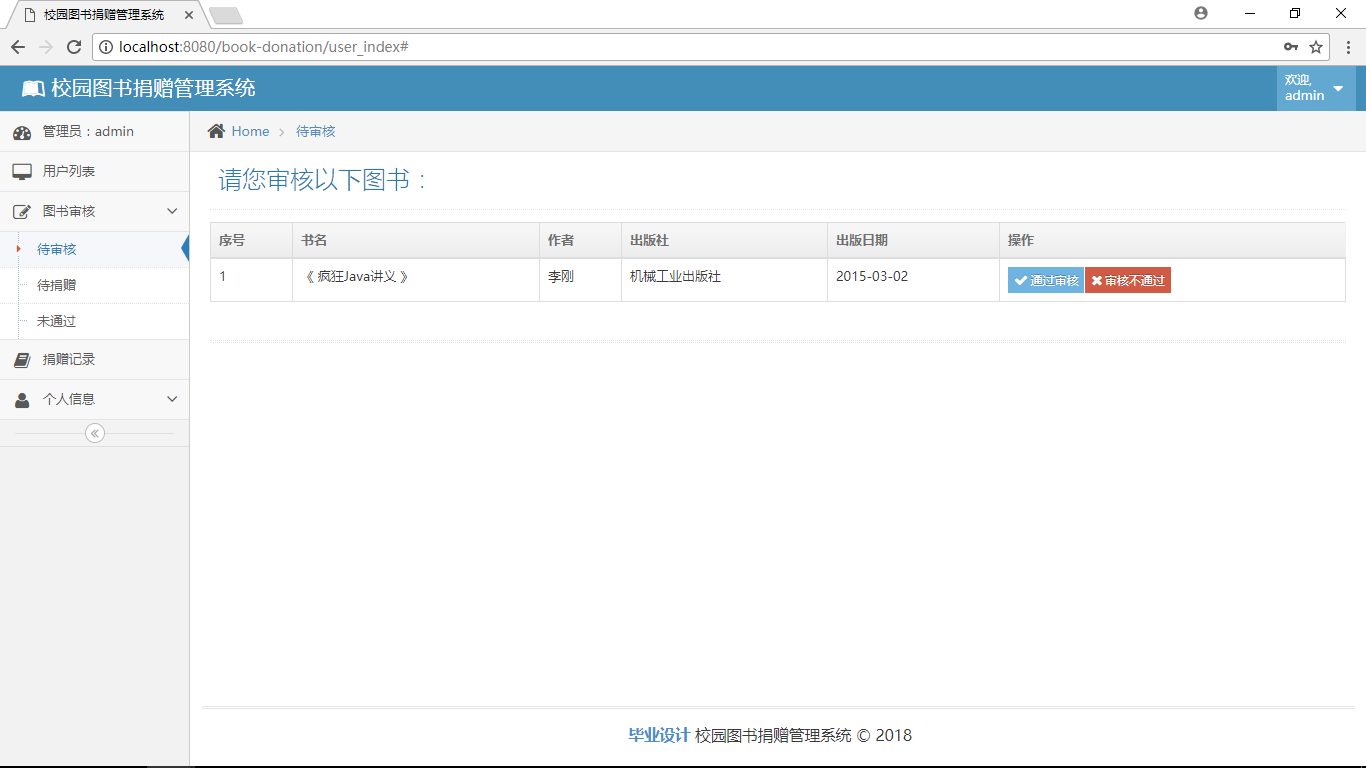
Task: Click book title 《 疯狂Java讲义 》
Action: [356, 277]
